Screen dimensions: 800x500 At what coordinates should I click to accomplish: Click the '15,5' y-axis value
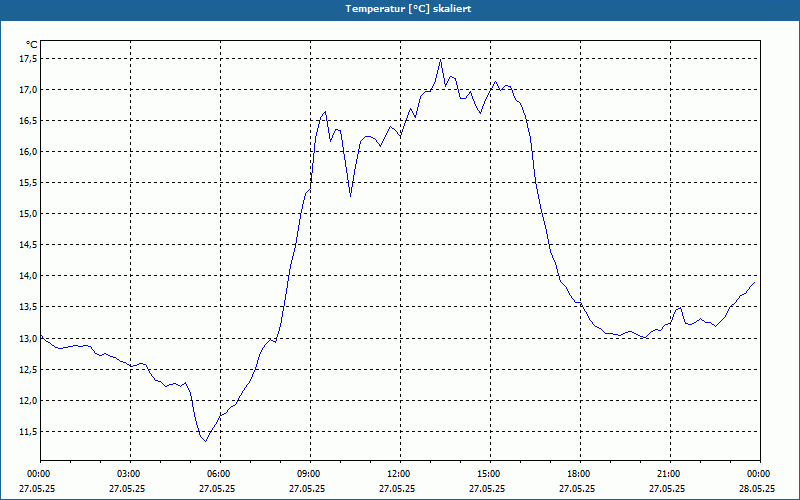click(x=28, y=183)
